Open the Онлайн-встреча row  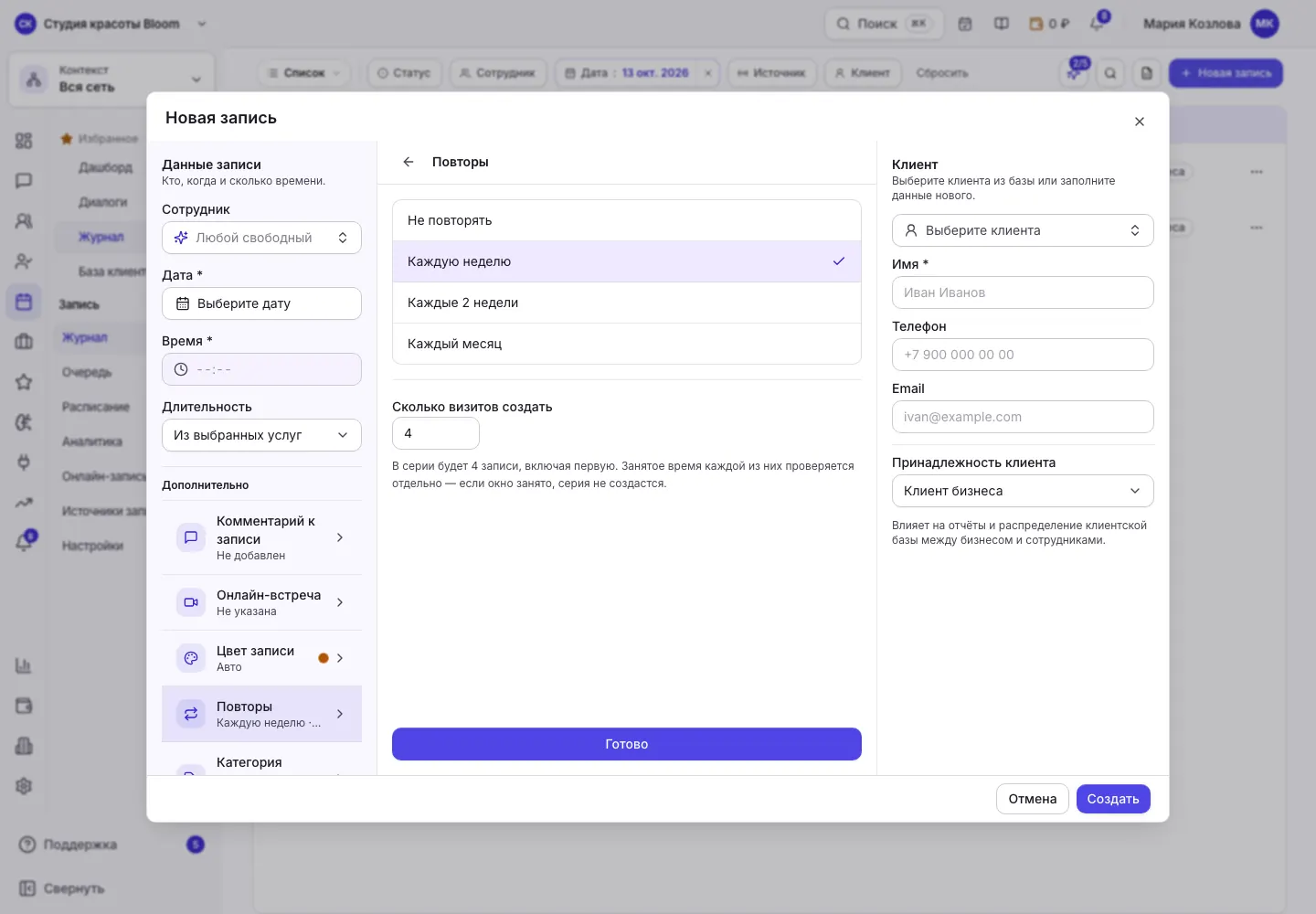point(261,602)
